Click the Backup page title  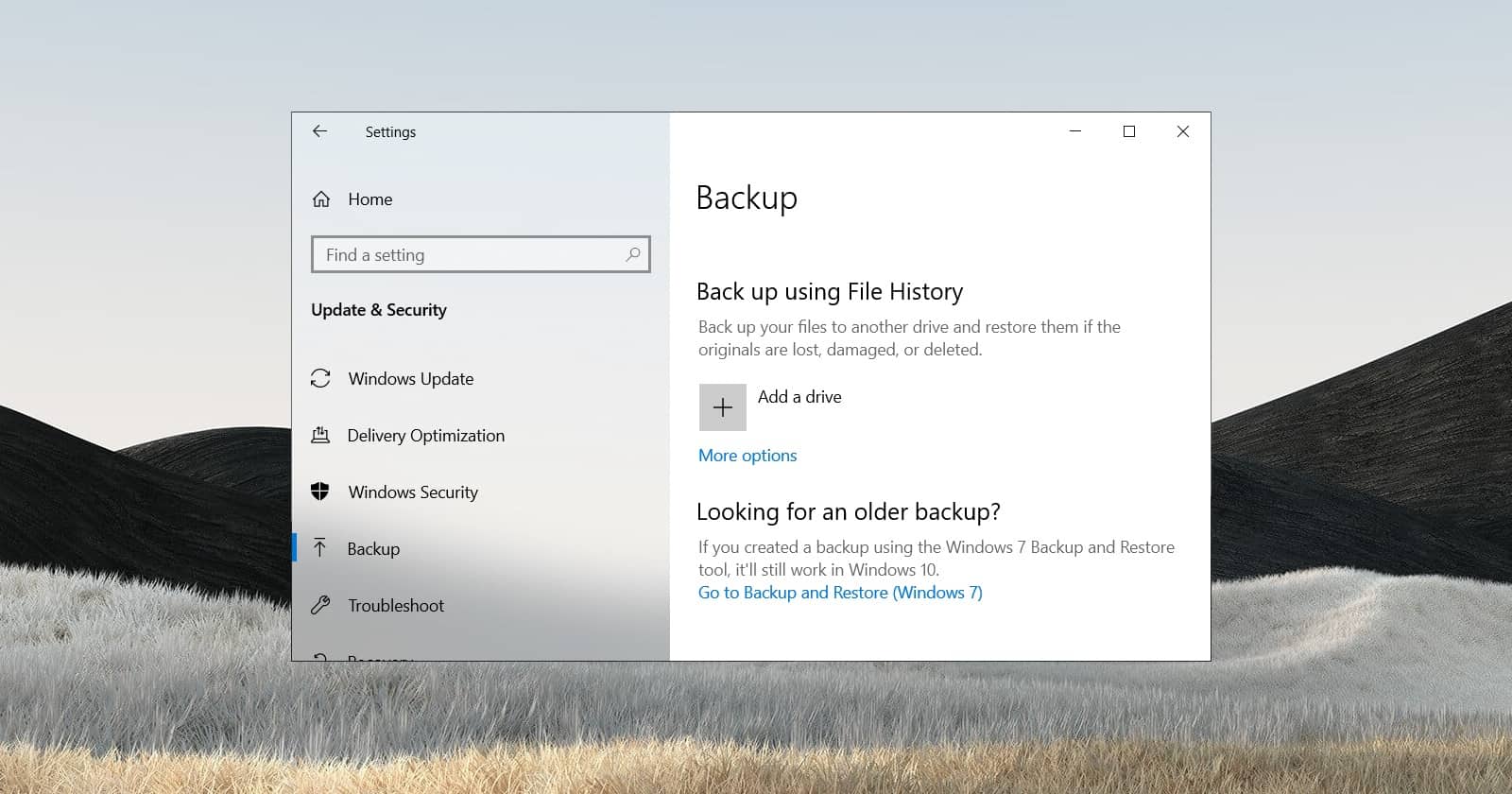pyautogui.click(x=747, y=198)
